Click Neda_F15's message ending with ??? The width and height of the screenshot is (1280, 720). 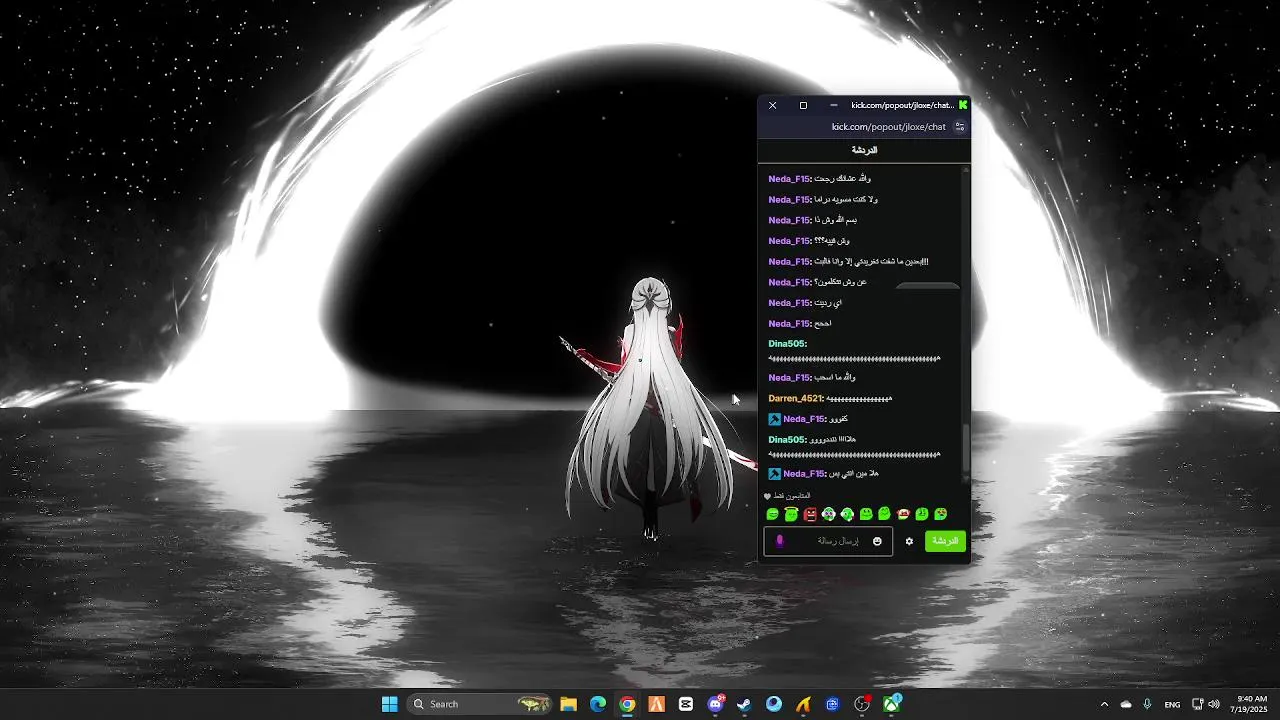tap(809, 241)
